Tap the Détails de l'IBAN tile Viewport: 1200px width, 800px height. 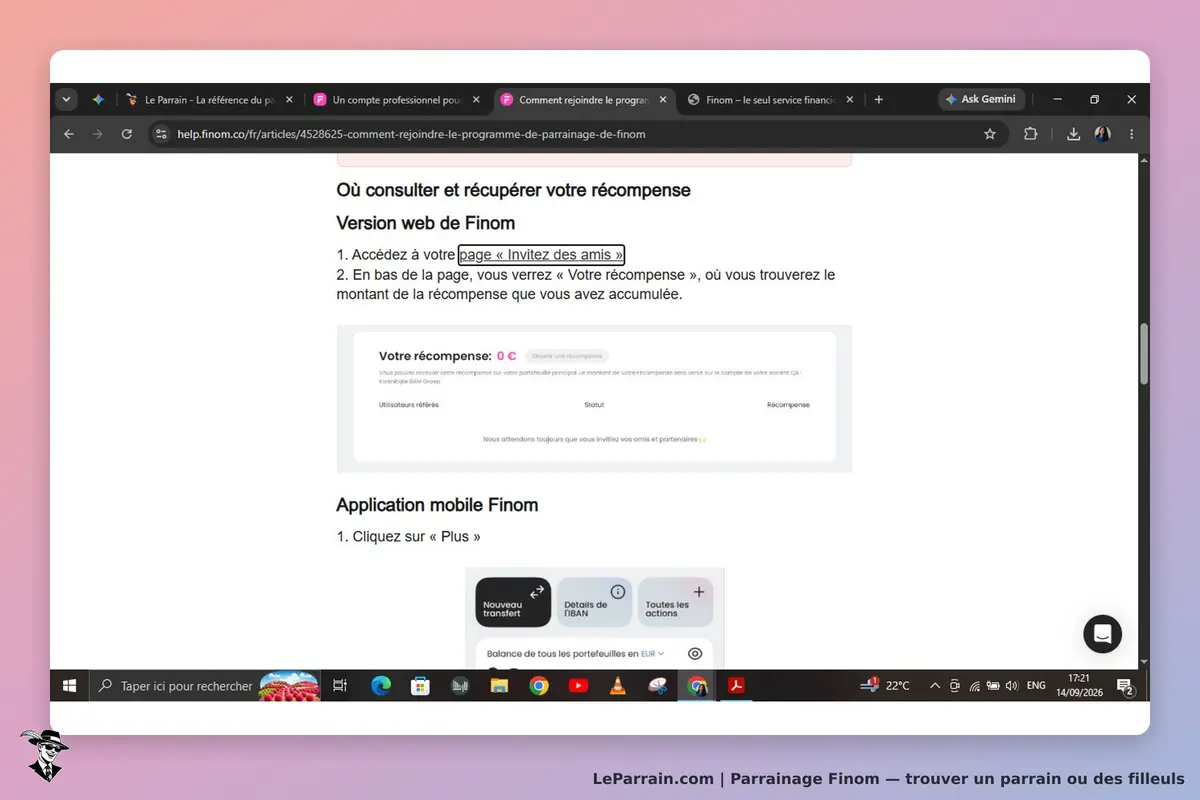pos(595,603)
